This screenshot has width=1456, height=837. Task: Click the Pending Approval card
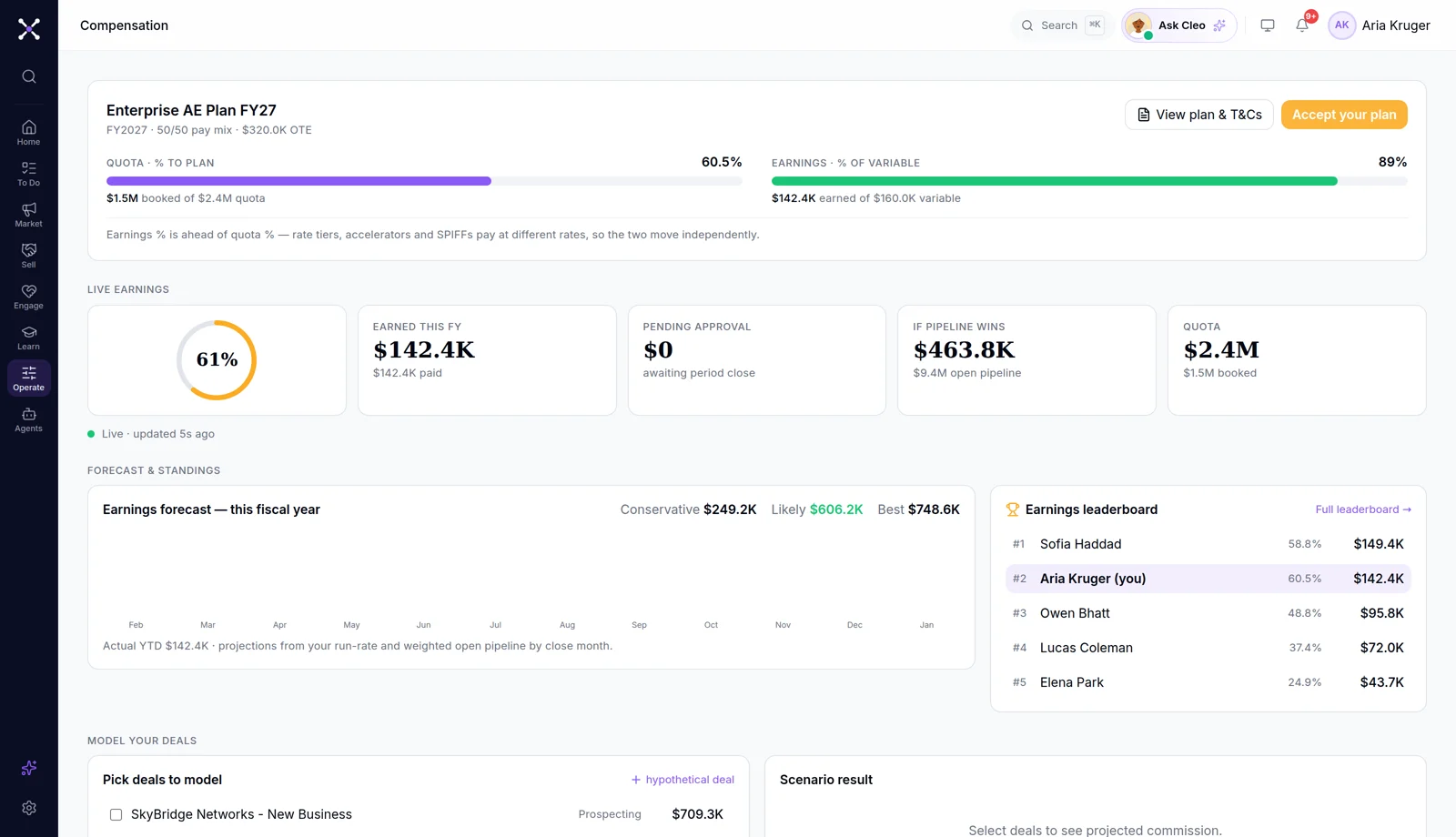(x=757, y=360)
